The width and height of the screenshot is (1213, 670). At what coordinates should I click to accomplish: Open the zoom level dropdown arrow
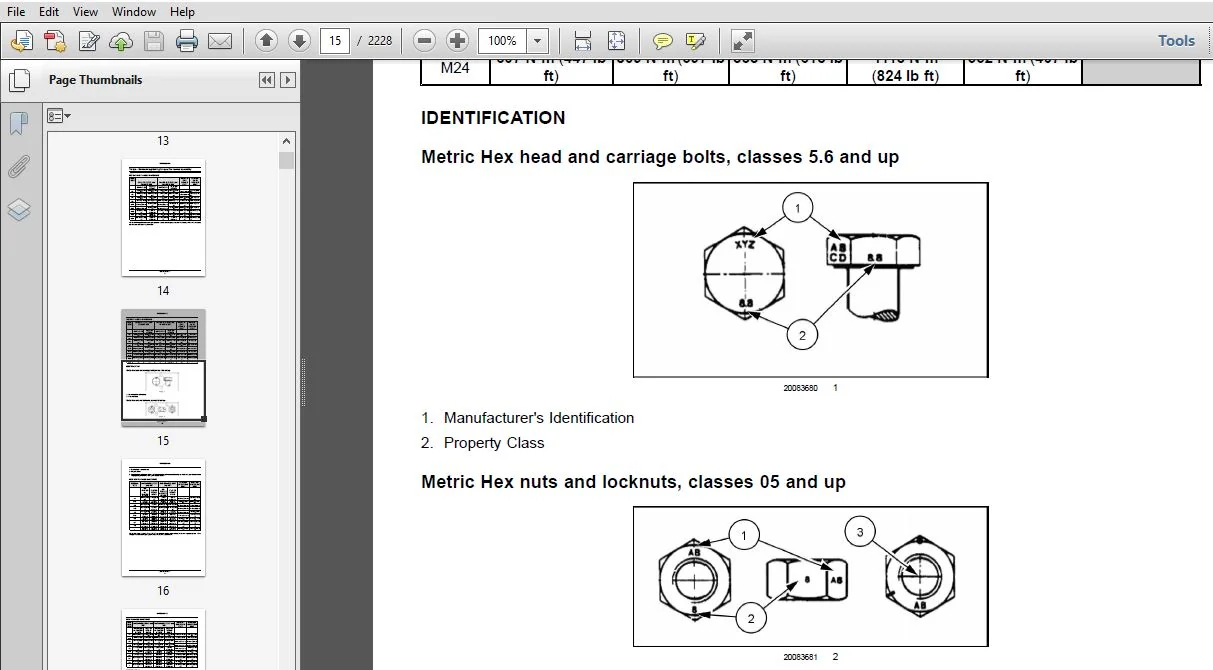point(538,41)
